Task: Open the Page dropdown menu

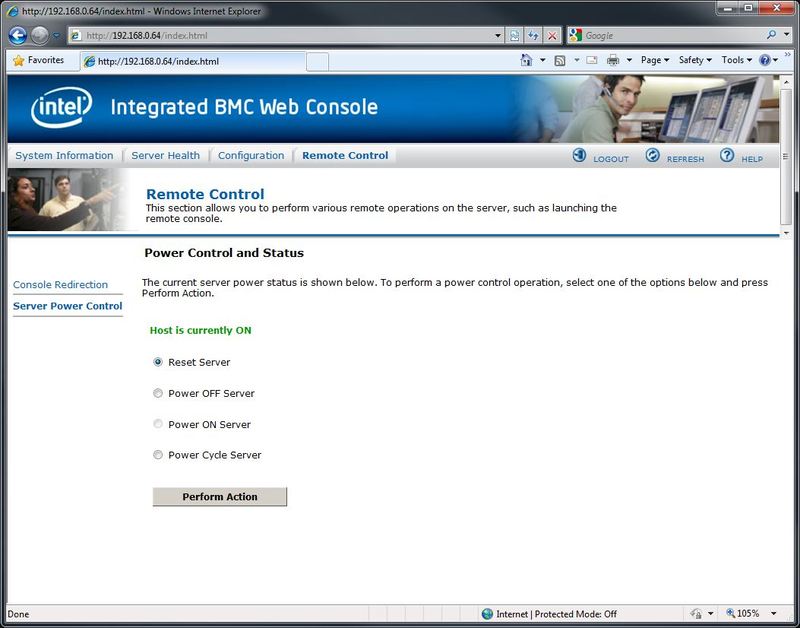Action: pyautogui.click(x=655, y=60)
